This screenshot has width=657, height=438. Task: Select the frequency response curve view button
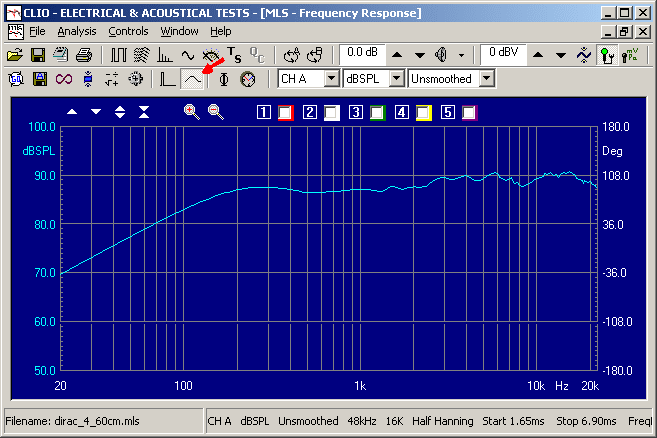[x=191, y=78]
